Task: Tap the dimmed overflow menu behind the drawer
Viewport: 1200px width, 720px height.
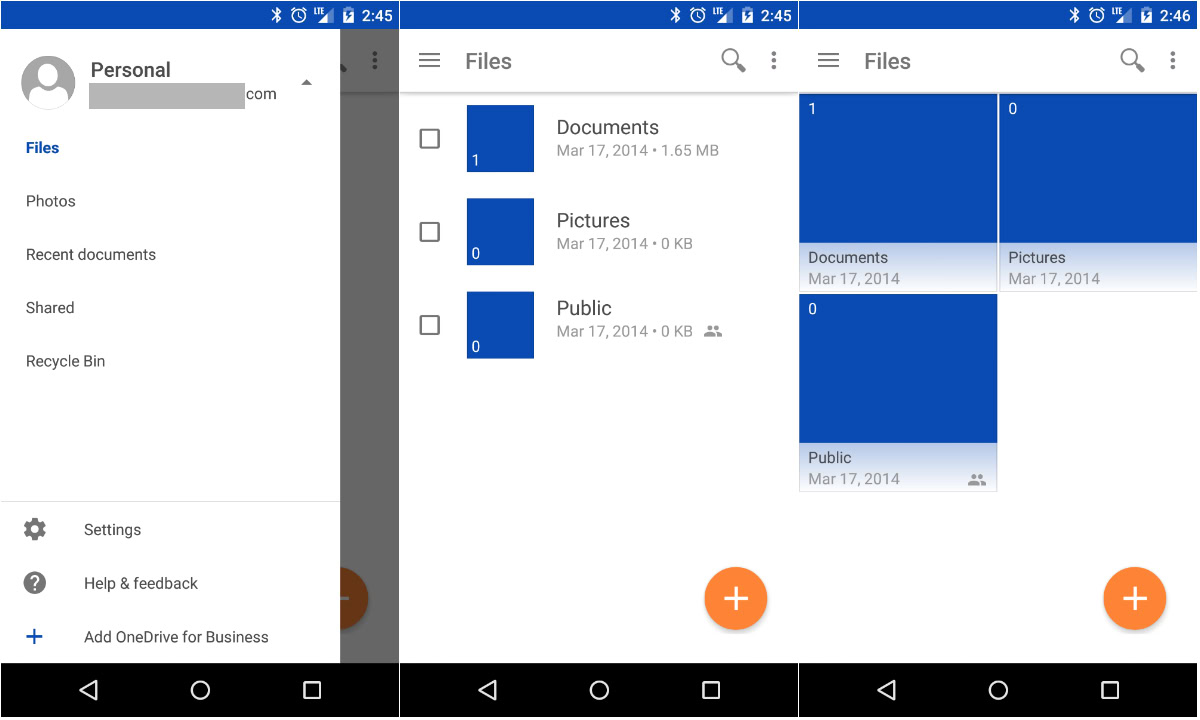Action: [375, 61]
